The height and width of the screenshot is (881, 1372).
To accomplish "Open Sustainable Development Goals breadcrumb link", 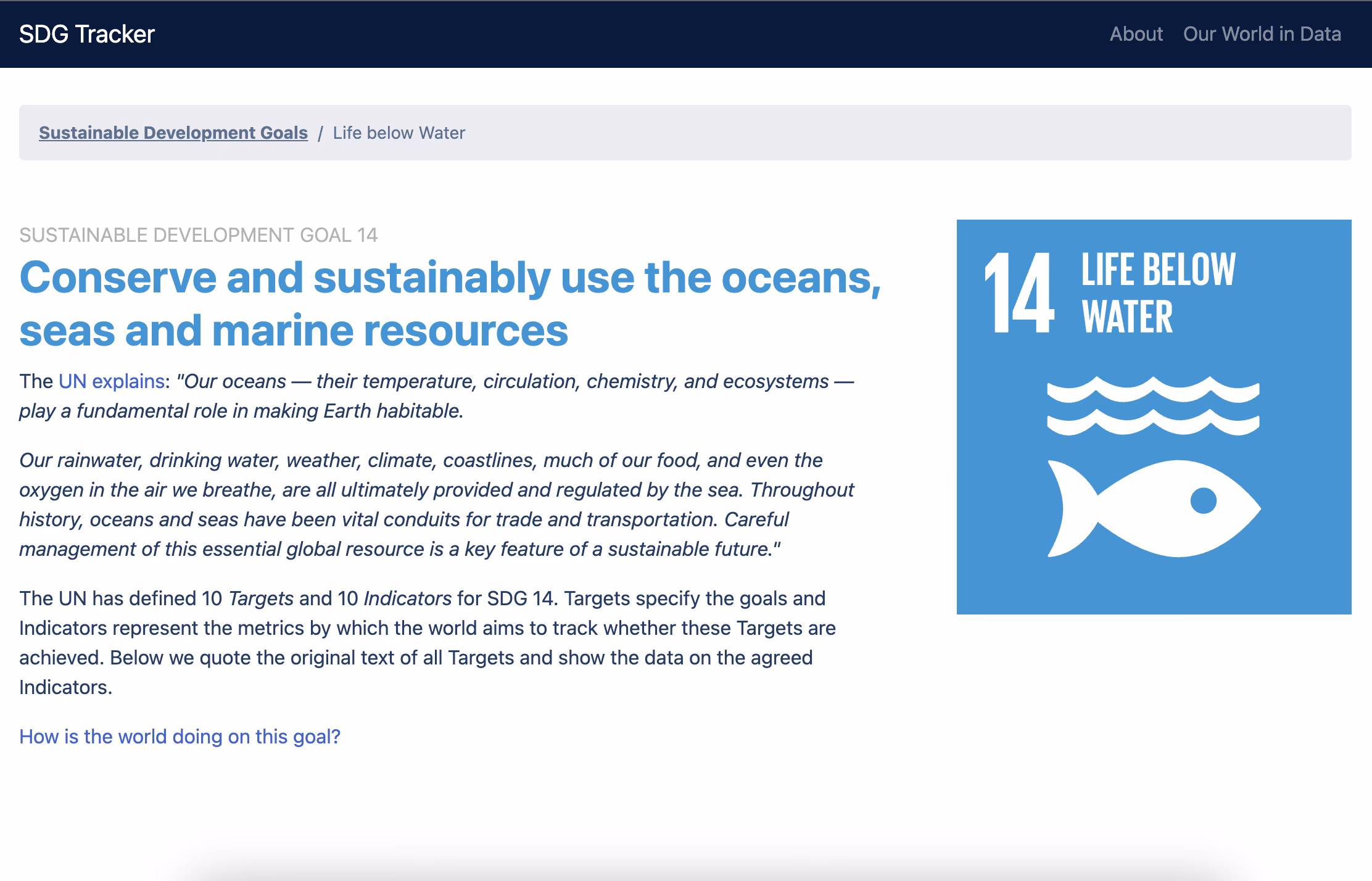I will coord(173,133).
